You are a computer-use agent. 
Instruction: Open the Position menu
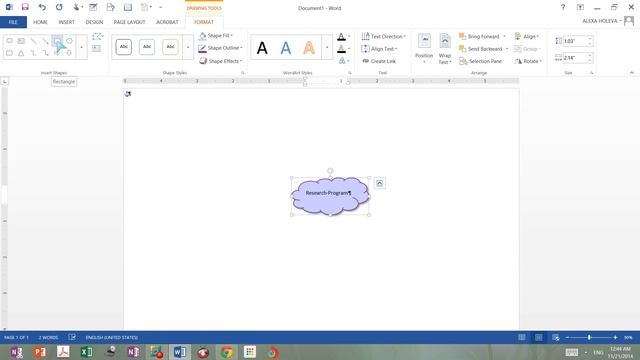click(x=424, y=49)
